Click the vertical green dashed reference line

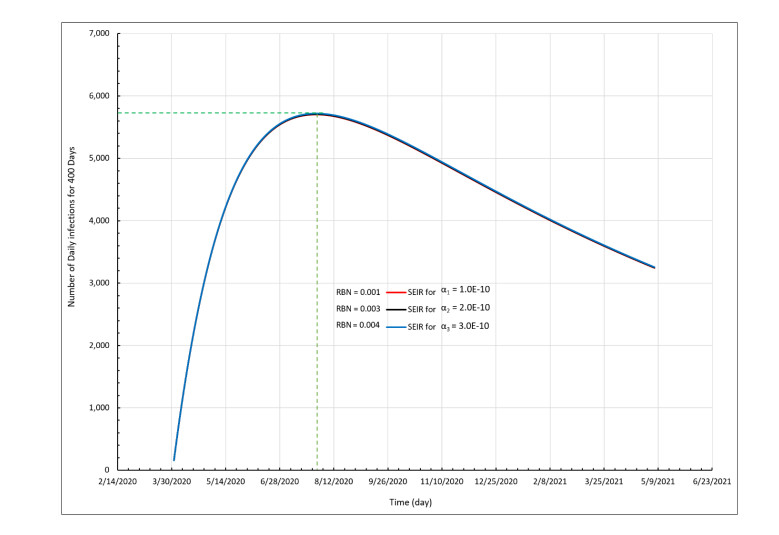(317, 300)
